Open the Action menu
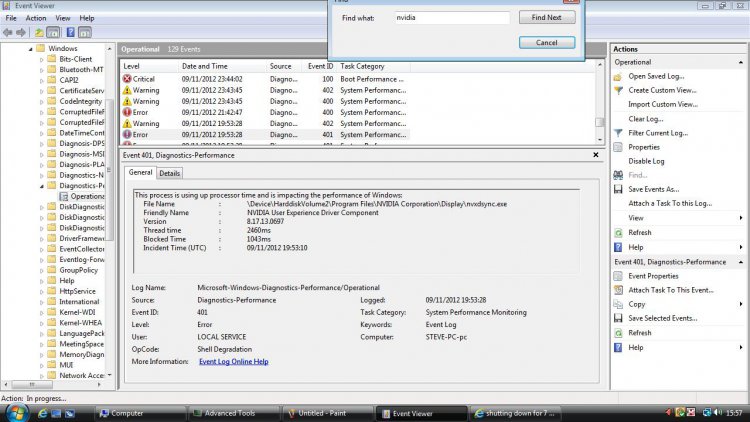The image size is (750, 422). [x=36, y=18]
